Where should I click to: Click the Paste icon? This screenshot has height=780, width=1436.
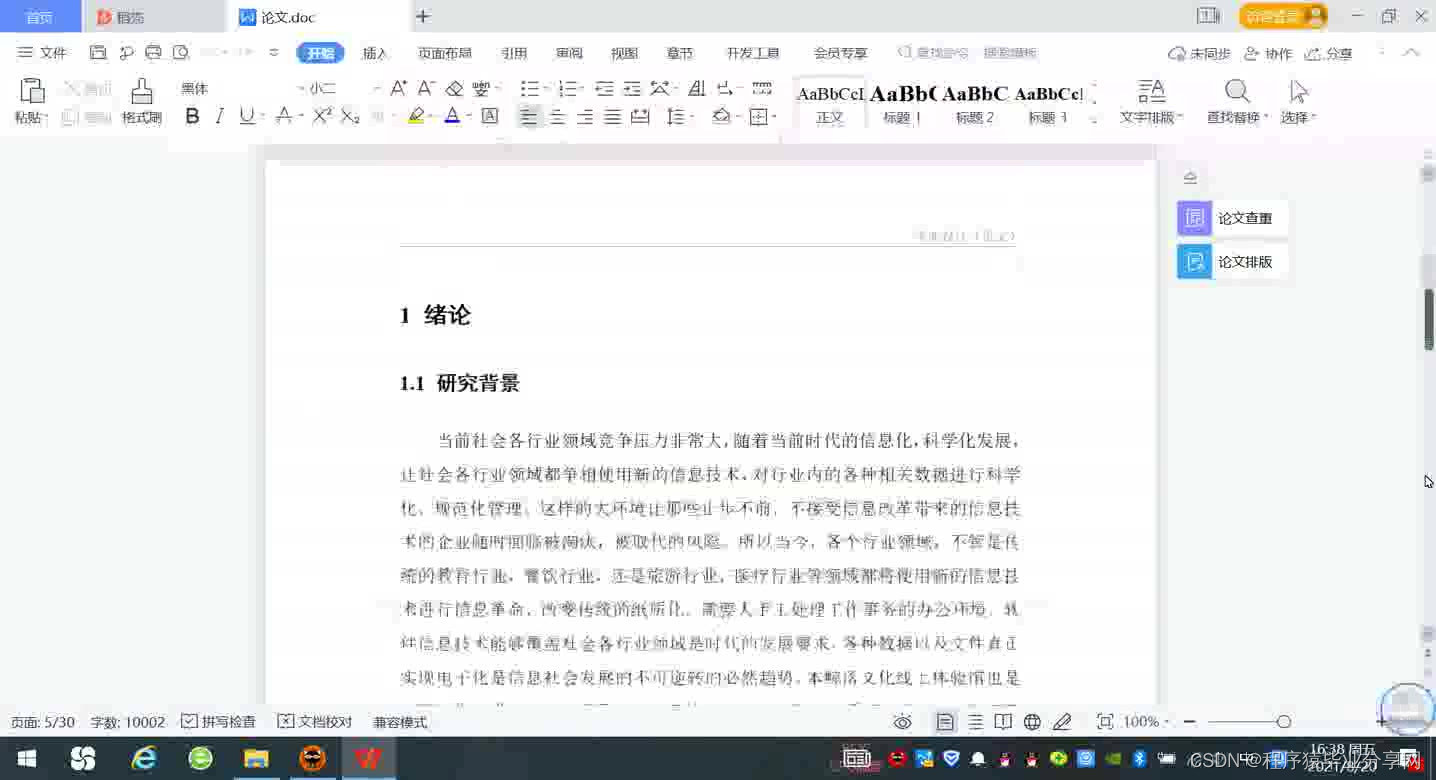pyautogui.click(x=32, y=91)
